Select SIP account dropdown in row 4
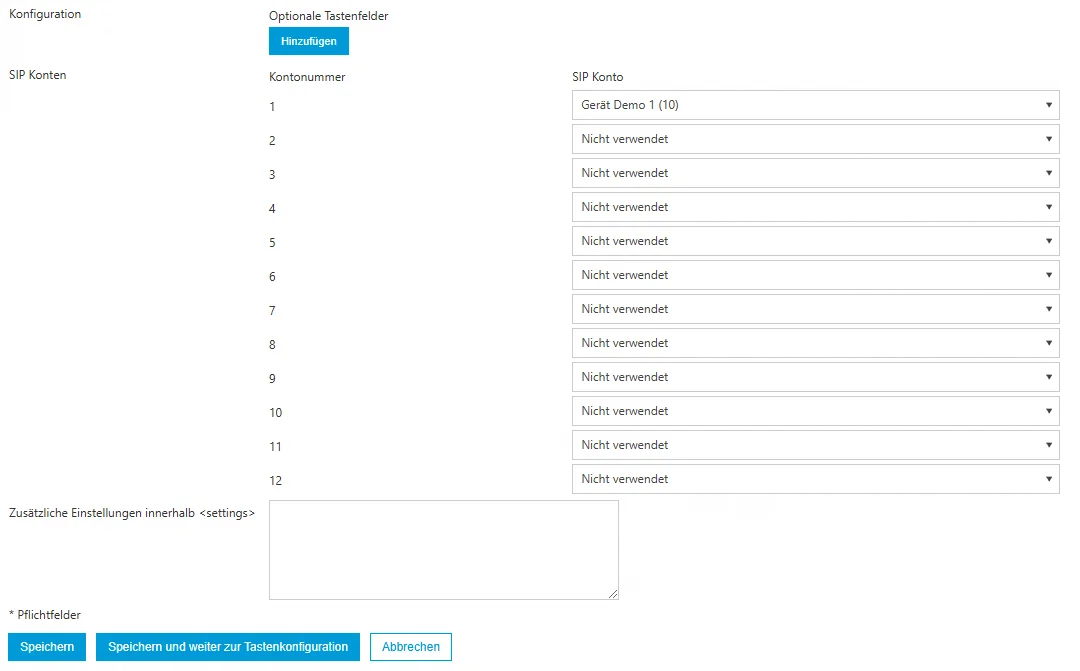Image resolution: width=1080 pixels, height=671 pixels. tap(814, 207)
